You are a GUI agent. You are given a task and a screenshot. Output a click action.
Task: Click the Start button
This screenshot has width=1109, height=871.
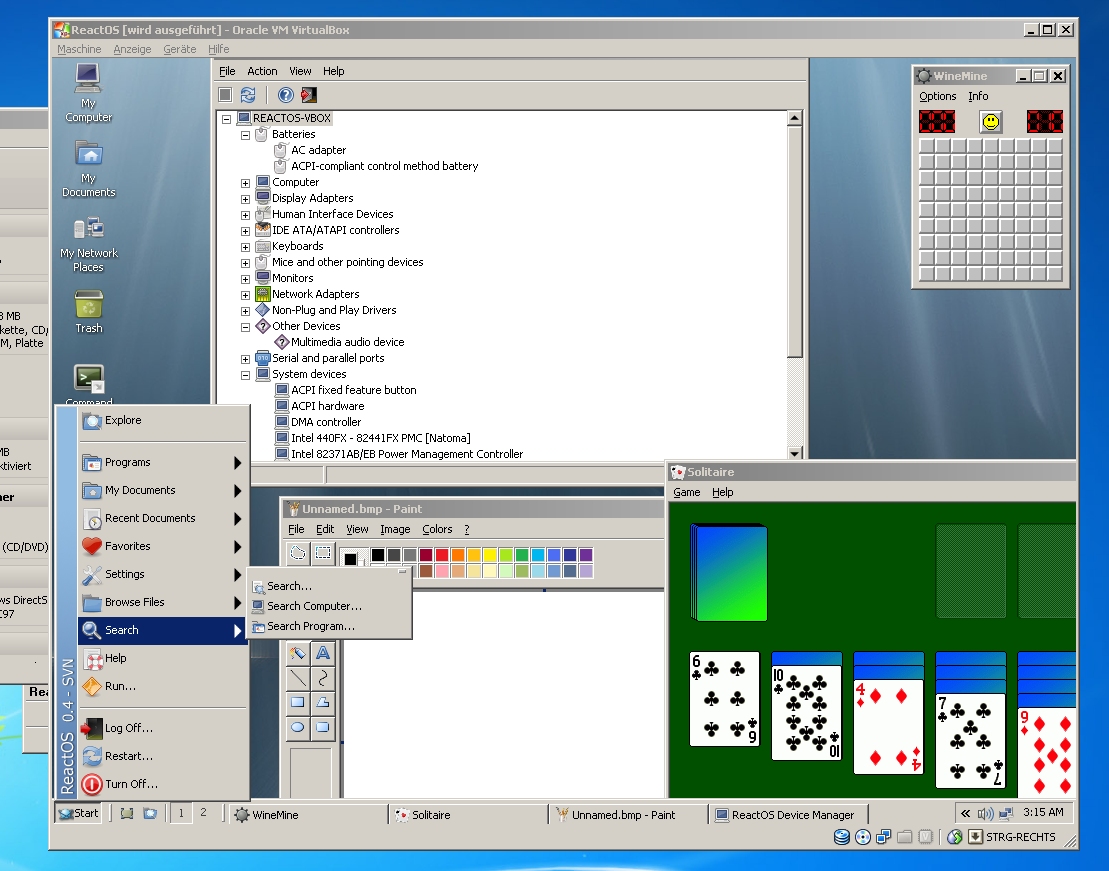pos(79,814)
